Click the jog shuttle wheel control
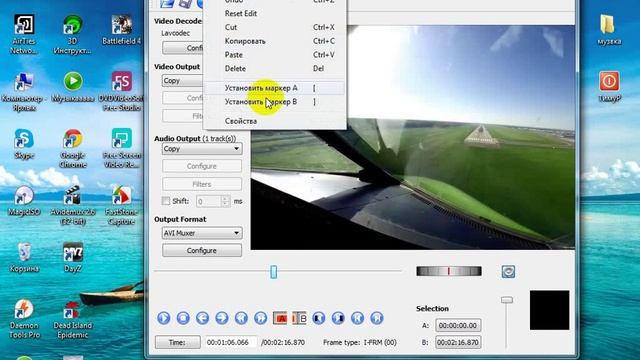The height and width of the screenshot is (360, 640). tap(449, 271)
